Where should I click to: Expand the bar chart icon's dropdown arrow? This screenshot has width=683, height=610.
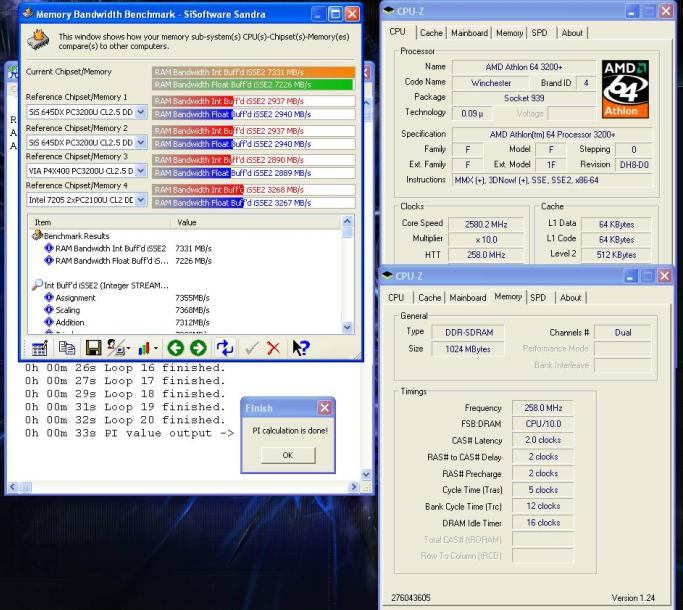coord(156,349)
